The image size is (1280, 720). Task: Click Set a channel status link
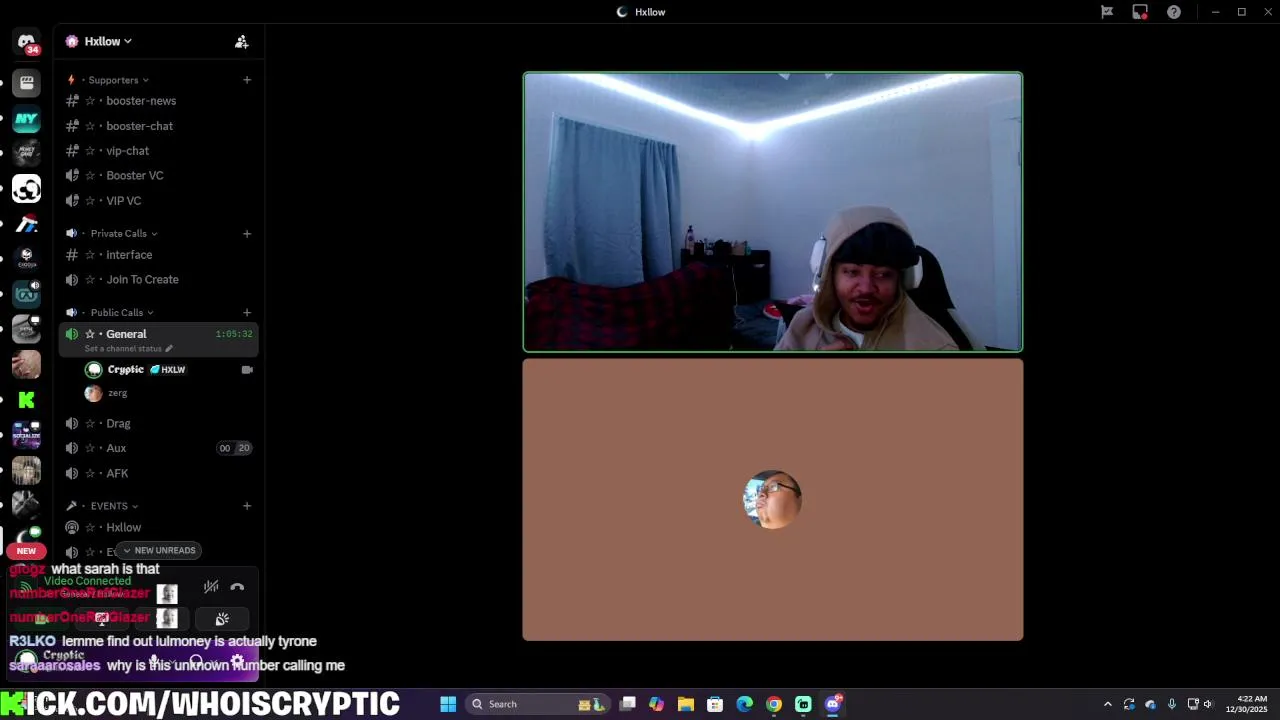[x=123, y=349]
